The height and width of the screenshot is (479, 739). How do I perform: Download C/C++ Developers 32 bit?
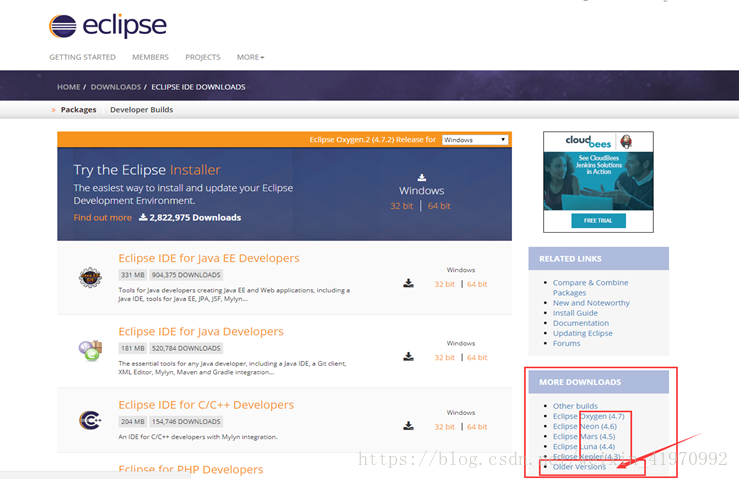pos(444,427)
